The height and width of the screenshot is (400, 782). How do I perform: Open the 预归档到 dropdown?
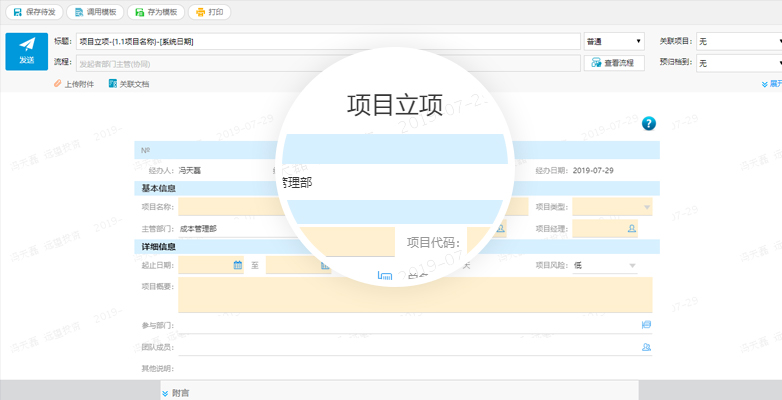(738, 63)
